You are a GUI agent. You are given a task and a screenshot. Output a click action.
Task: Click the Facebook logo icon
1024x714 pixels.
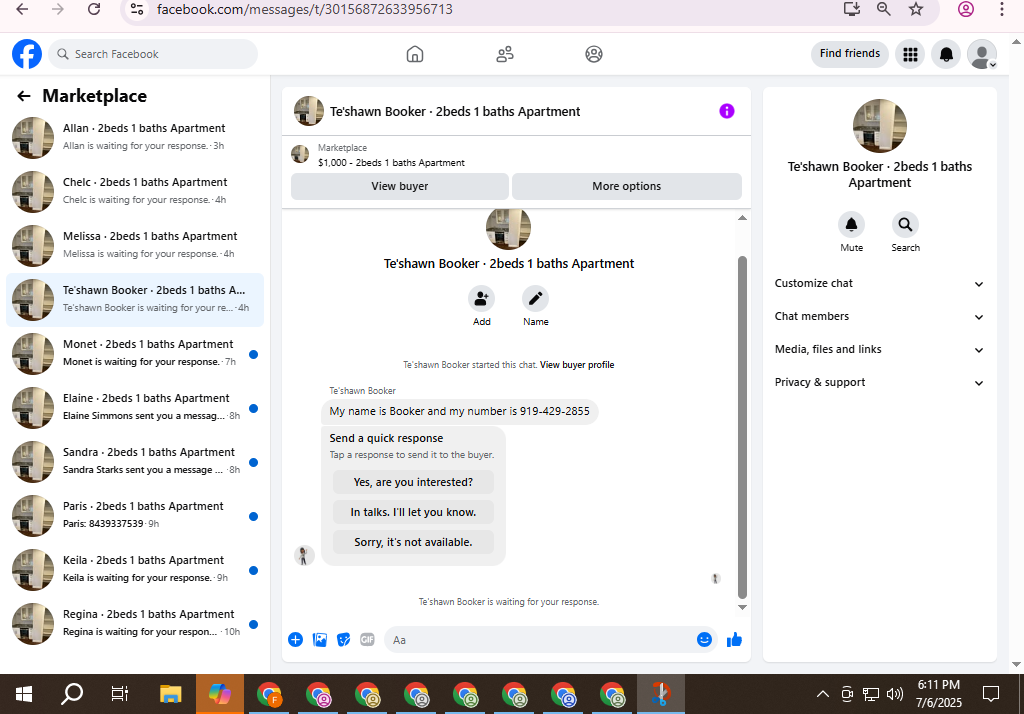[x=27, y=54]
